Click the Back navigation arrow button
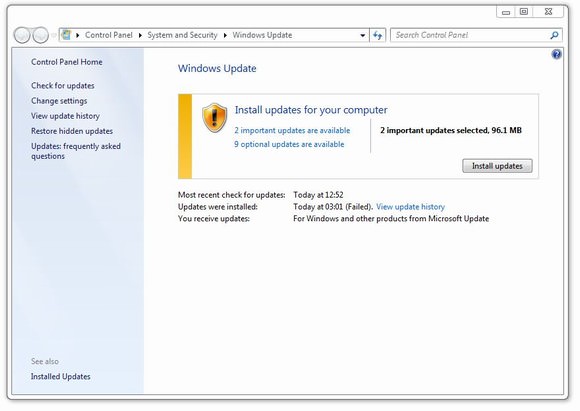This screenshot has height=411, width=580. click(21, 36)
